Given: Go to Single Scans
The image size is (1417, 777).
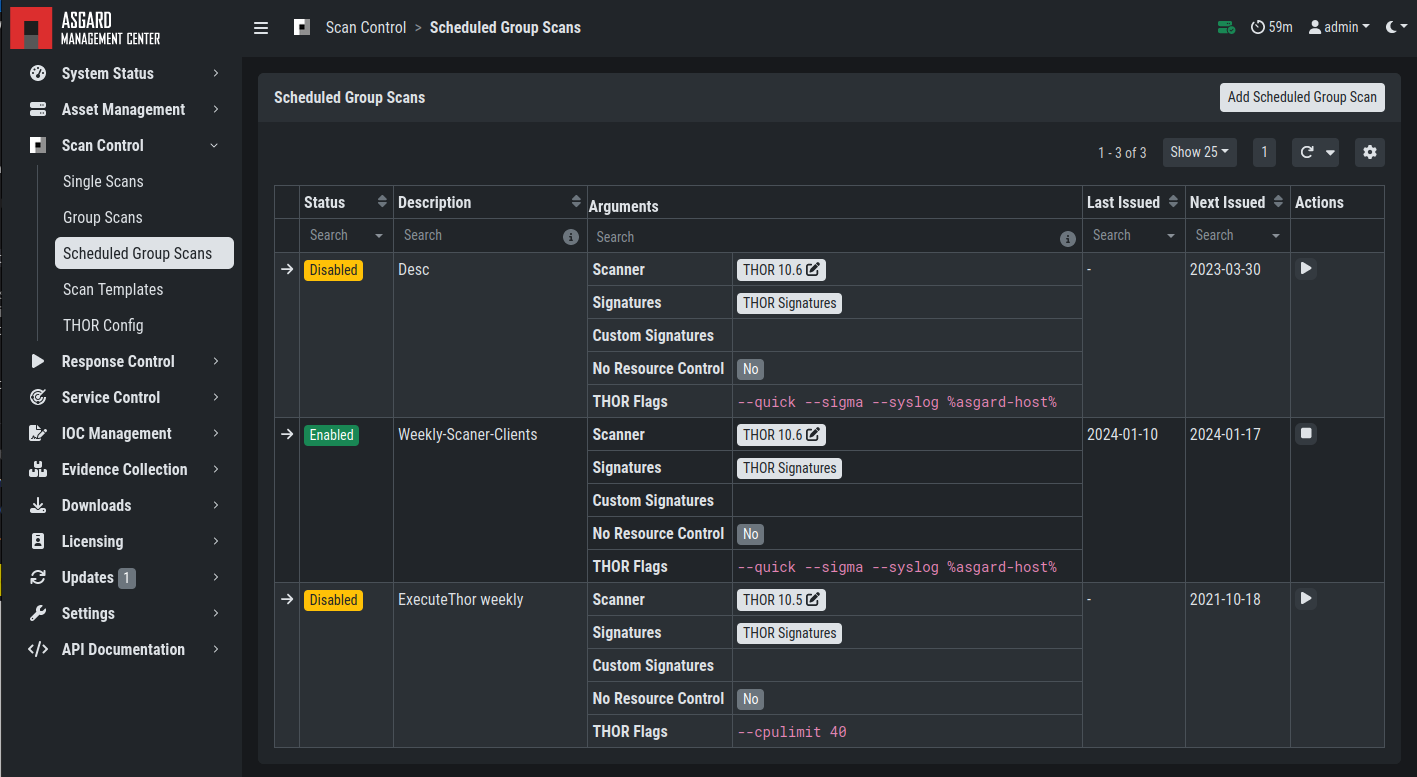Looking at the screenshot, I should tap(103, 181).
